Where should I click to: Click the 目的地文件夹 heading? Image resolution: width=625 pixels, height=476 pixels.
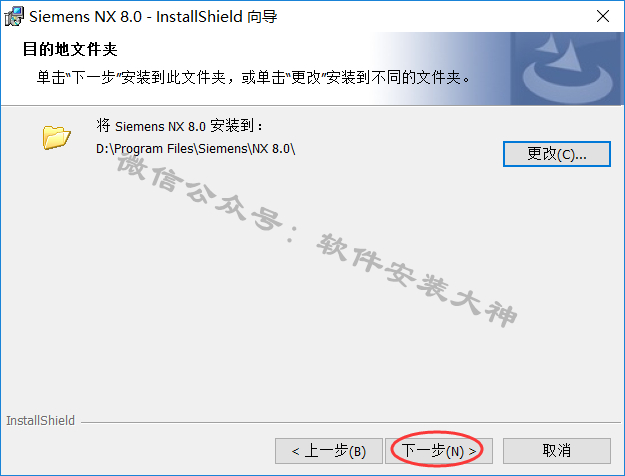(70, 49)
